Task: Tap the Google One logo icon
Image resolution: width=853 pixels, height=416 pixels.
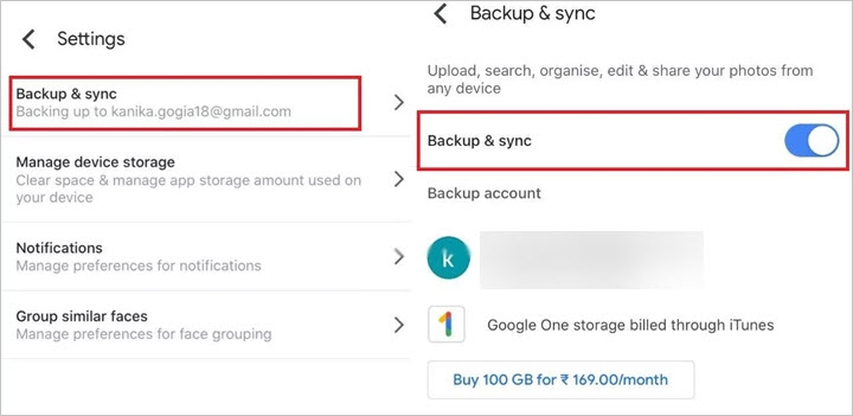Action: click(447, 324)
